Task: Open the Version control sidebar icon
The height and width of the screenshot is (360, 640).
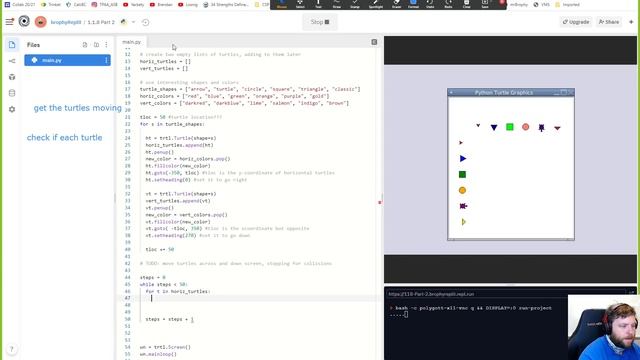Action: tap(12, 61)
